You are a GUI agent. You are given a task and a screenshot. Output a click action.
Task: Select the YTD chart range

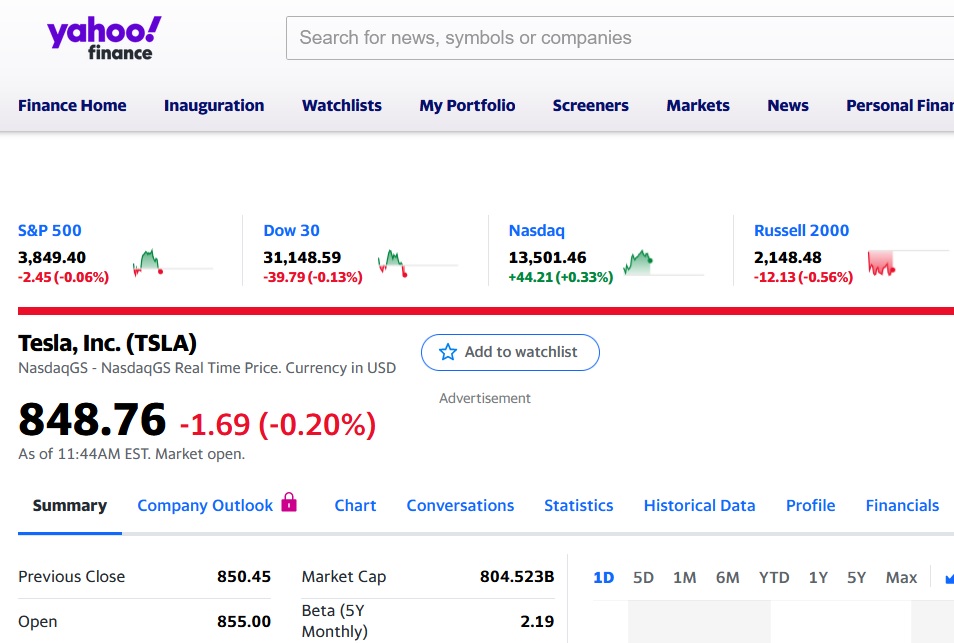tap(774, 577)
